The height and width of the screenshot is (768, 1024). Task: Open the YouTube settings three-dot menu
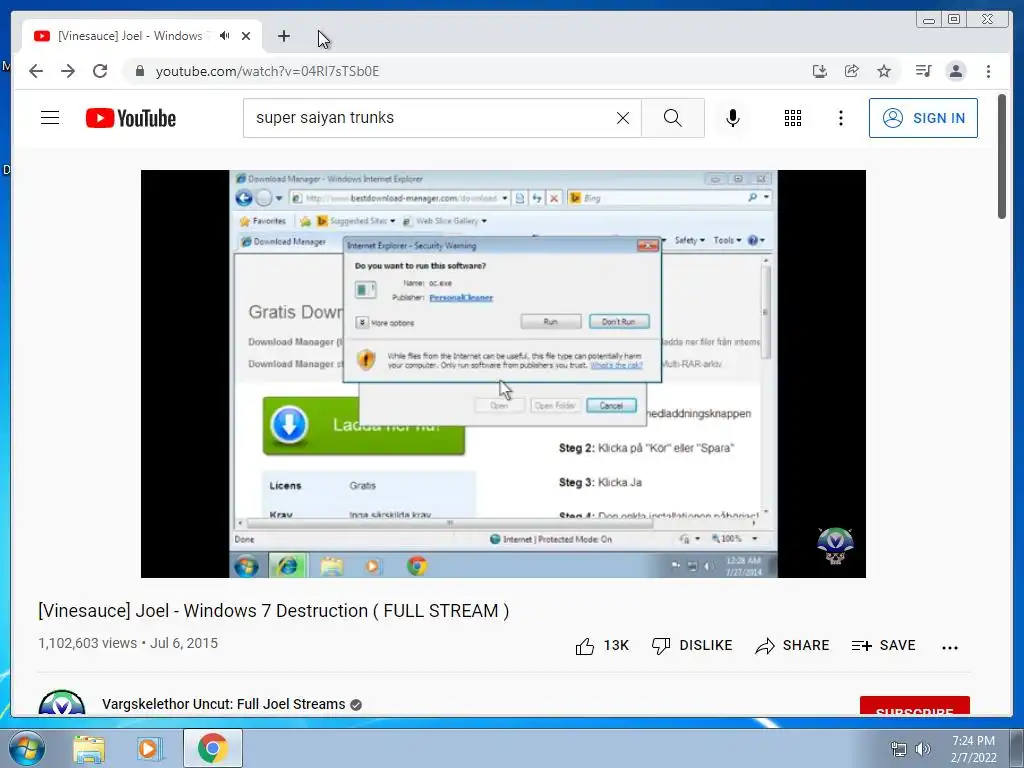coord(841,118)
